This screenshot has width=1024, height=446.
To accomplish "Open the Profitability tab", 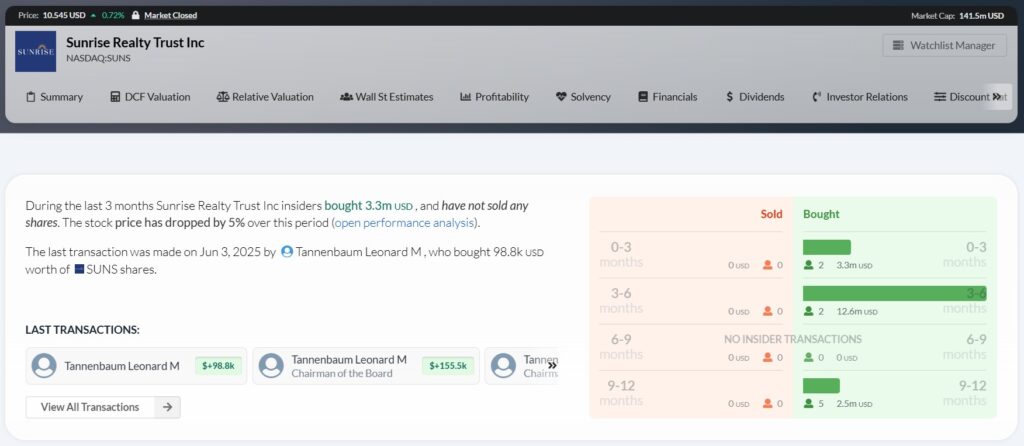I will [494, 97].
